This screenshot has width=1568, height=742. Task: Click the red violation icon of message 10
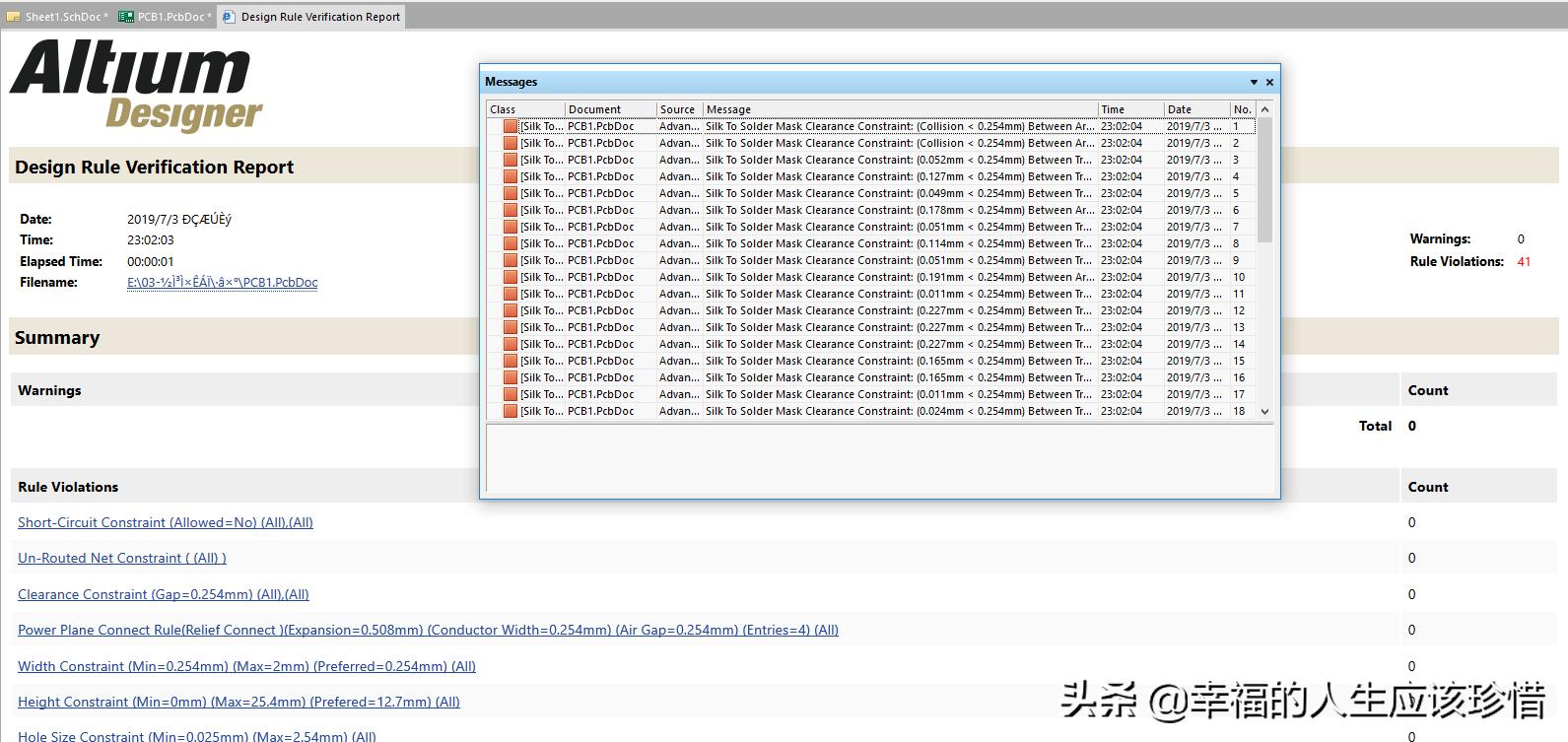point(511,277)
